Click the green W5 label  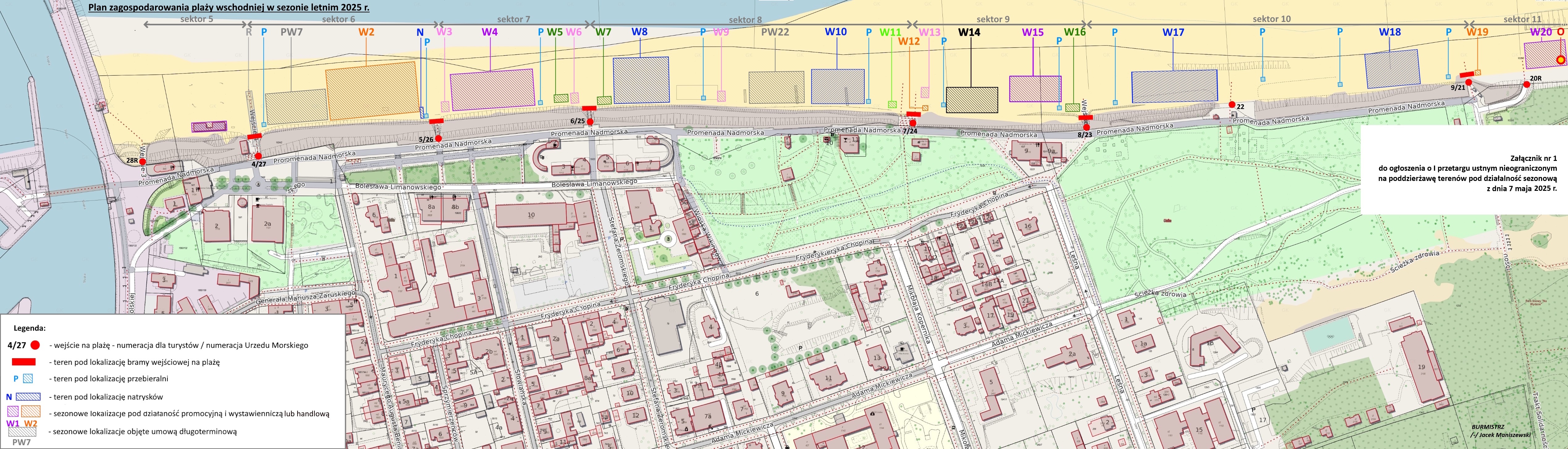pyautogui.click(x=554, y=31)
